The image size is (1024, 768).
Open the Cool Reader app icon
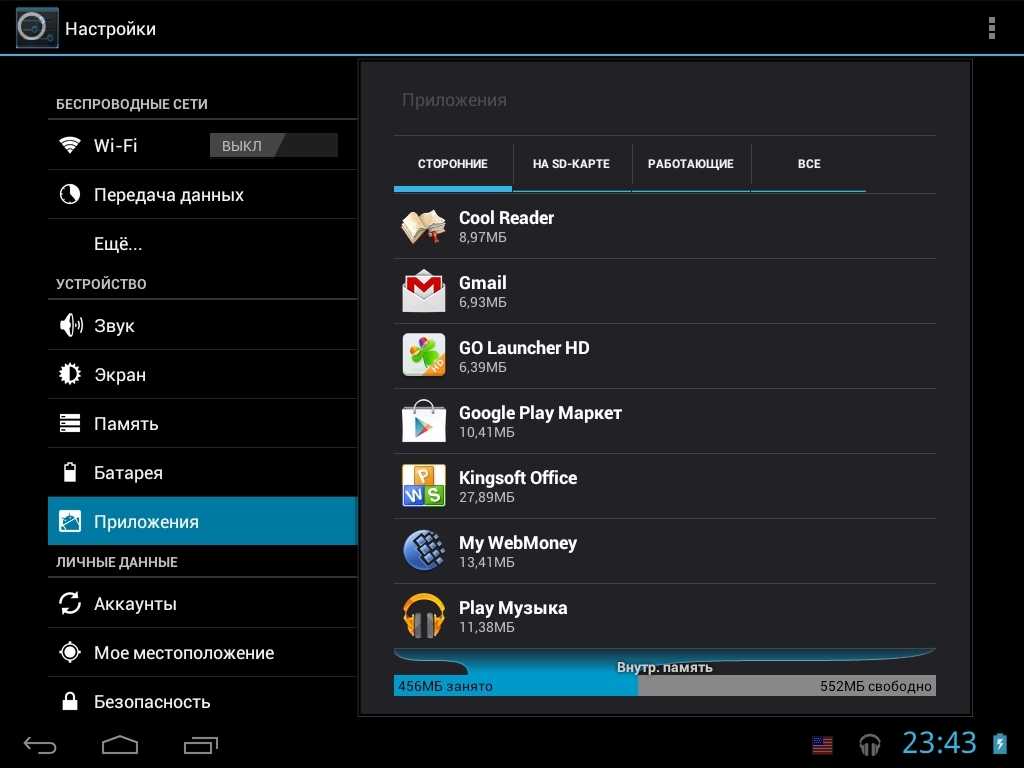423,227
